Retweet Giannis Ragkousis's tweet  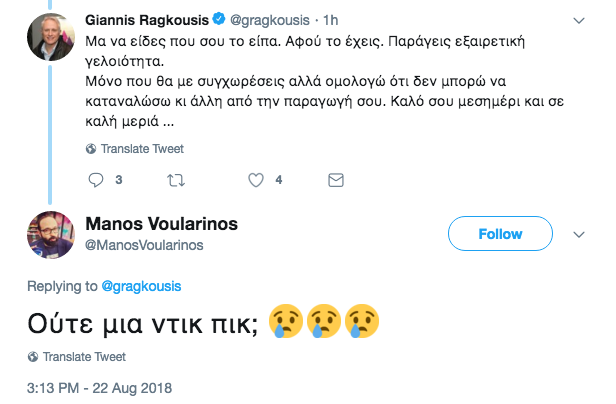point(176,180)
